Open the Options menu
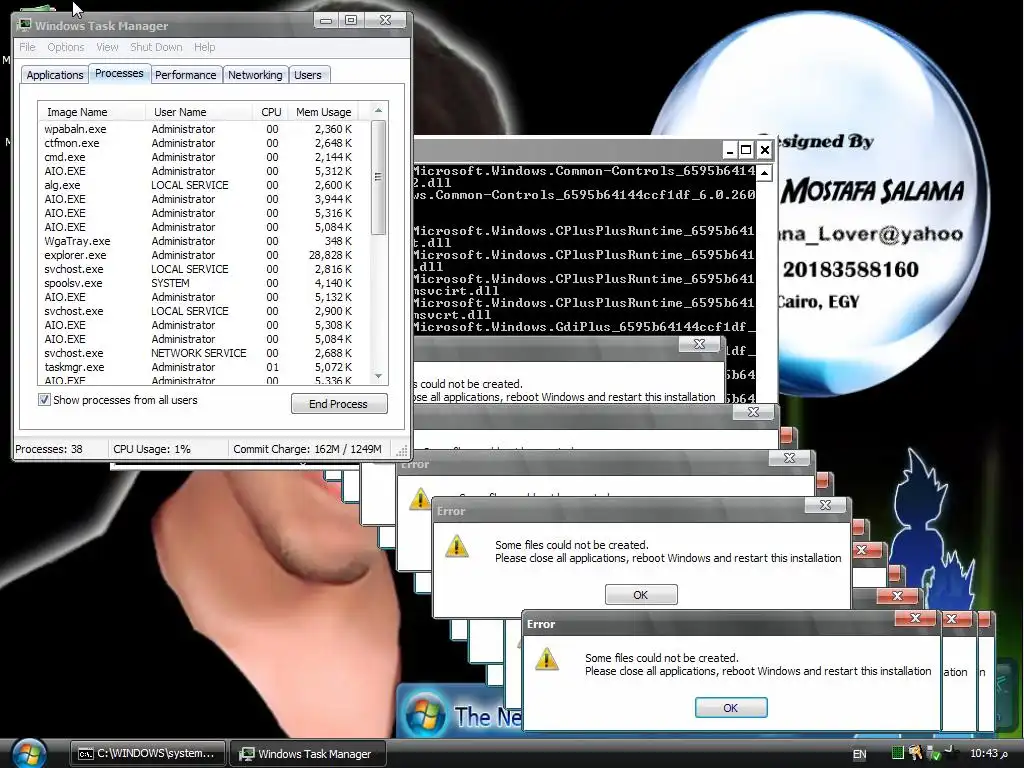The height and width of the screenshot is (768, 1024). point(65,47)
